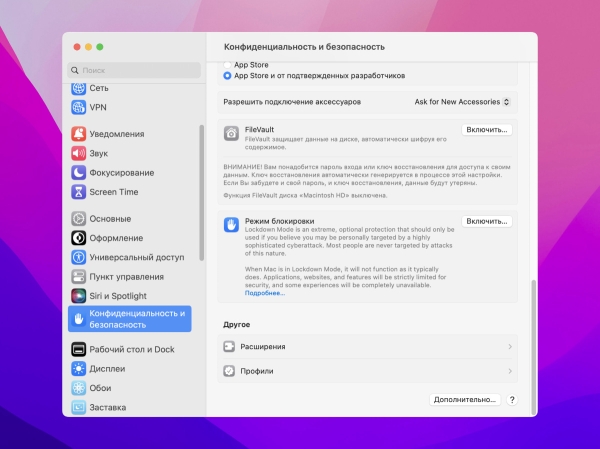Viewport: 600px width, 449px height.
Task: Open Ask for New Accessories dropdown
Action: point(462,102)
